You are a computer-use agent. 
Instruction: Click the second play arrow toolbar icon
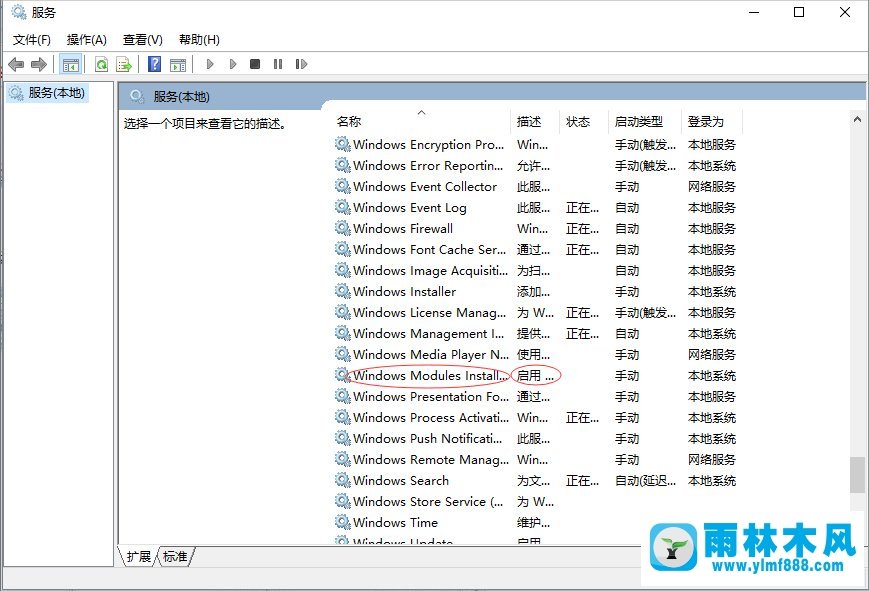(233, 64)
